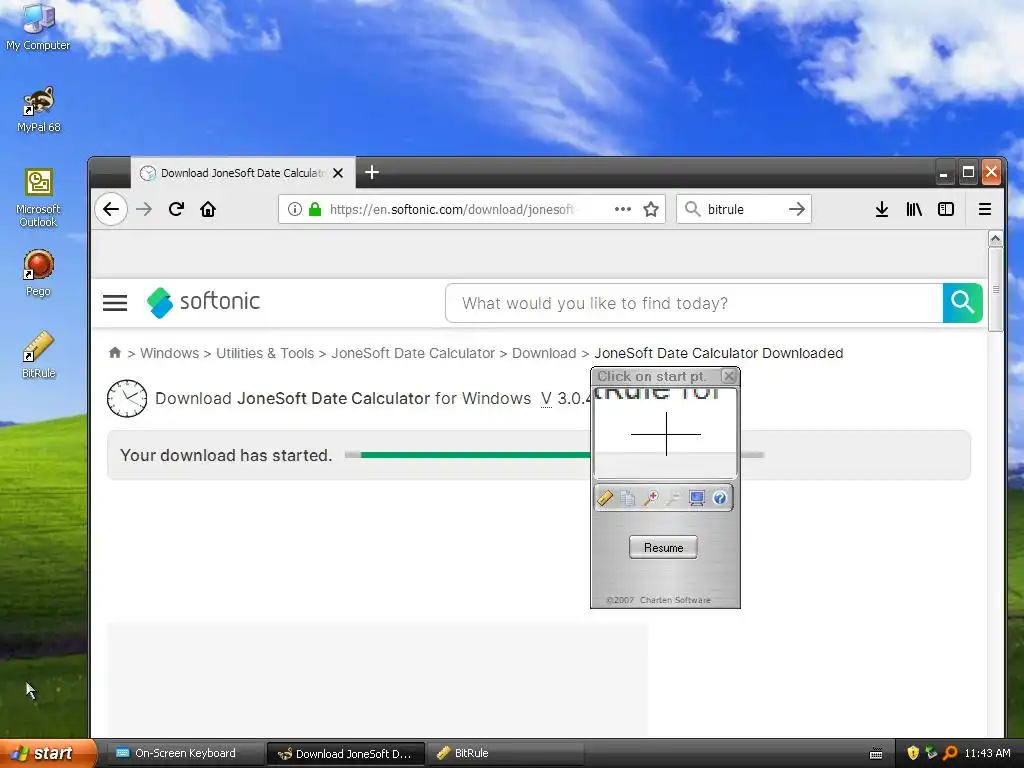Zoom out with BitRule's magnifier minus icon
This screenshot has width=1024, height=768.
point(673,498)
